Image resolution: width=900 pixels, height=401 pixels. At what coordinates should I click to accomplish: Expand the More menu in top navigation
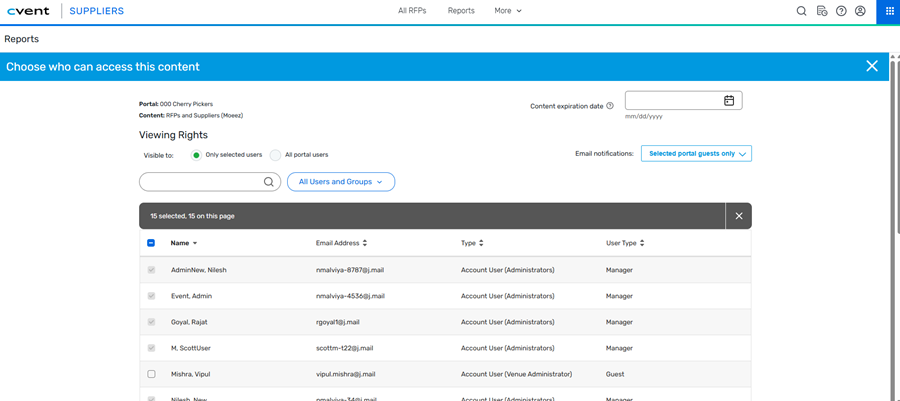tap(508, 11)
